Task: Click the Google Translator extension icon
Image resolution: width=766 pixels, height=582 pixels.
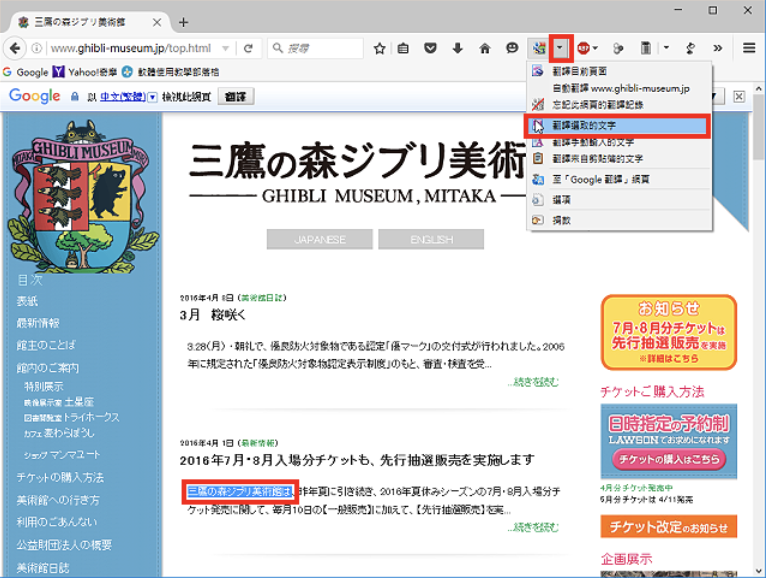Action: [x=539, y=48]
